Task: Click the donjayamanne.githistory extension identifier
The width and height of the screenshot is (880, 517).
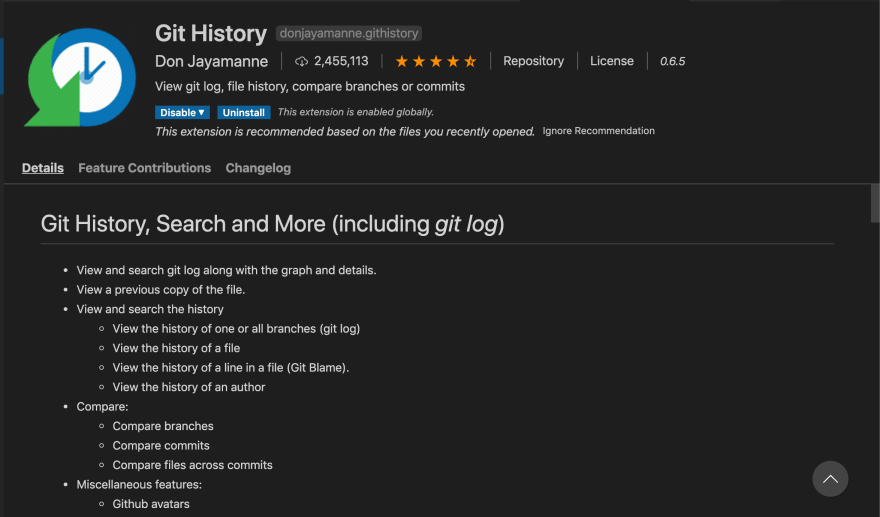Action: click(349, 33)
